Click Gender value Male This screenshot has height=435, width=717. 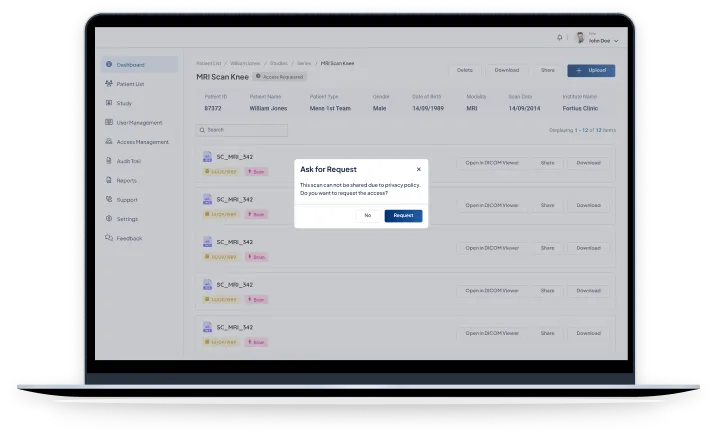(380, 108)
